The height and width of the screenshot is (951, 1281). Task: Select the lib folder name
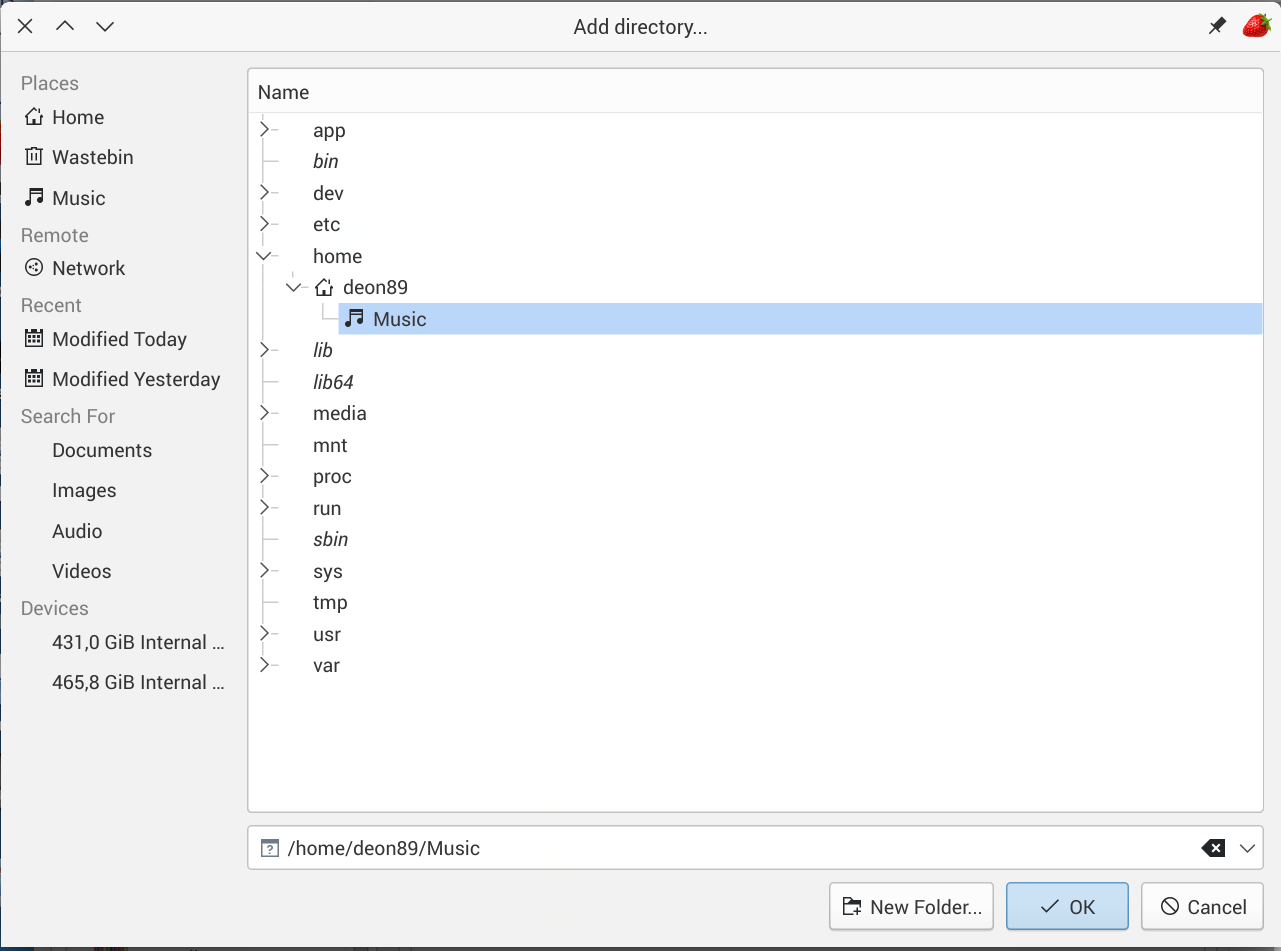coord(323,350)
